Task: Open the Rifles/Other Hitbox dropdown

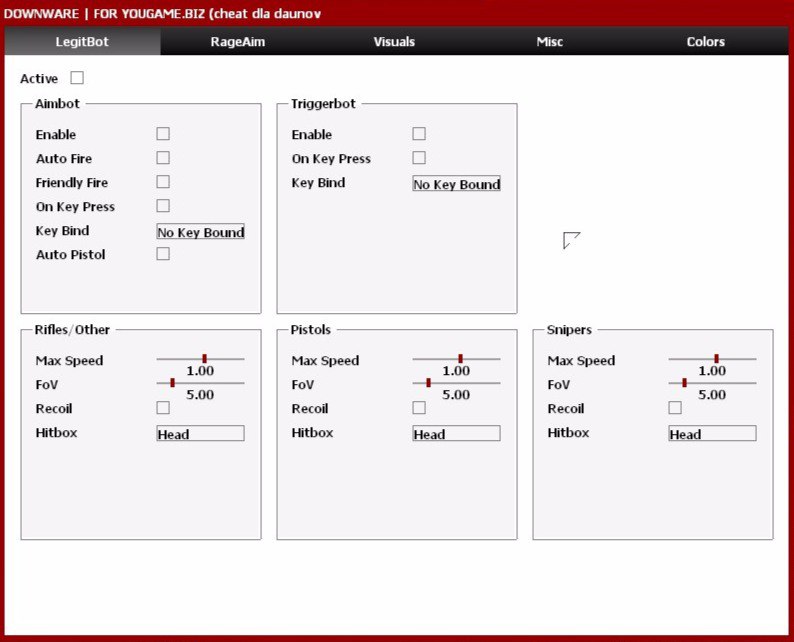Action: coord(200,433)
